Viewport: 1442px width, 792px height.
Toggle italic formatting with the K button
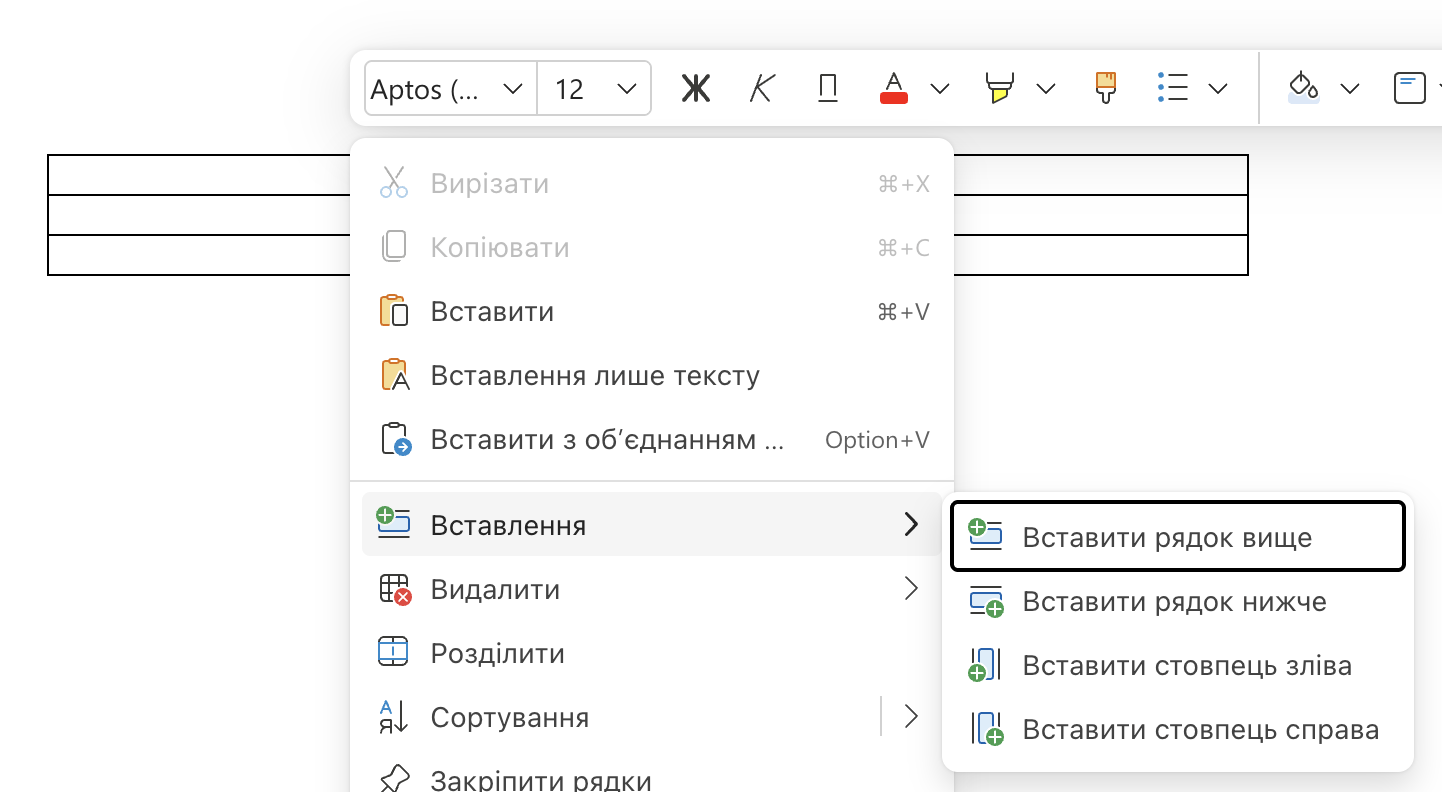762,89
